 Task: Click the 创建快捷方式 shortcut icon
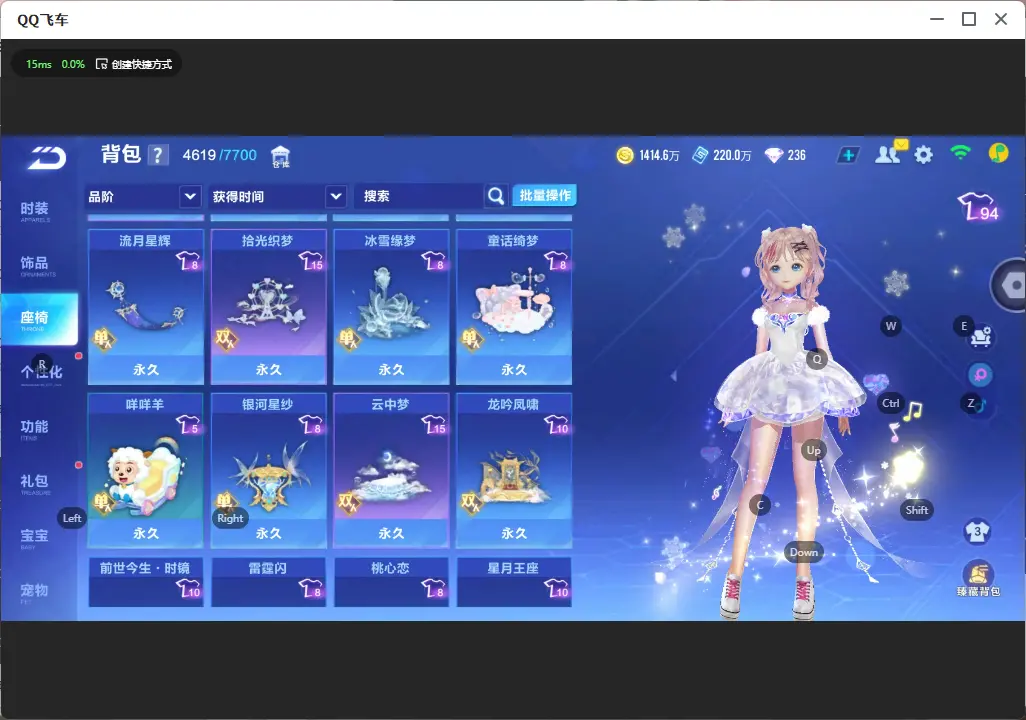(x=101, y=64)
